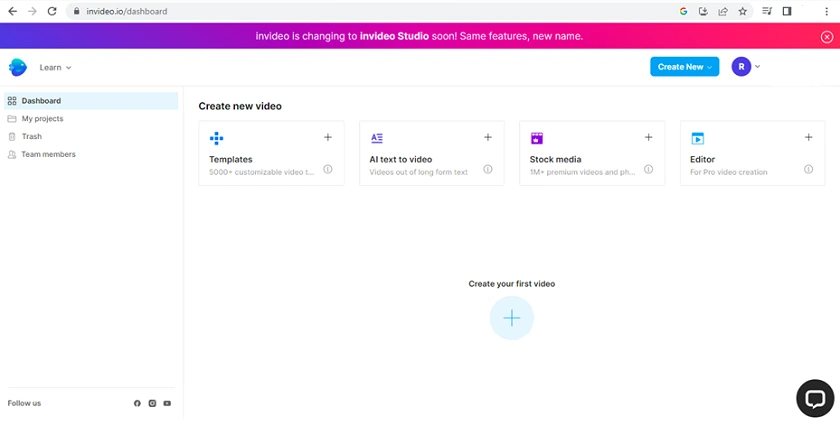Open the browser three-dot menu

827,11
